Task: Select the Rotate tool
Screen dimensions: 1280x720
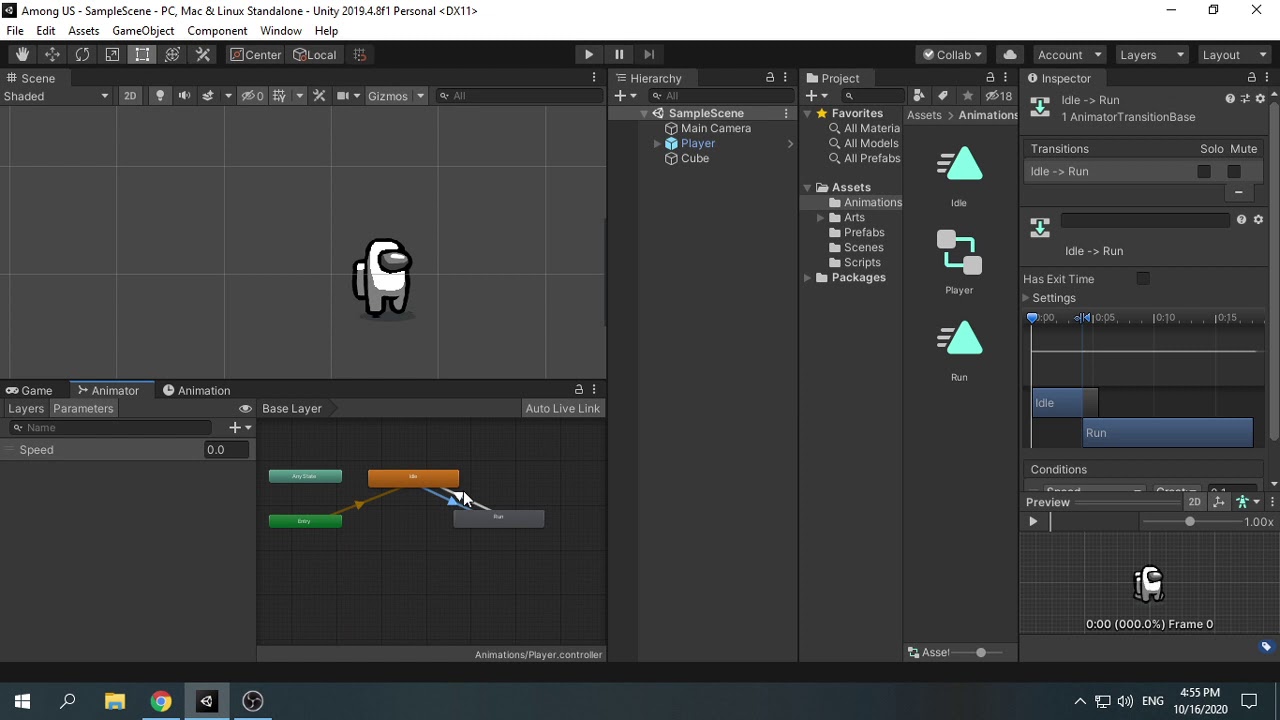Action: click(x=82, y=55)
